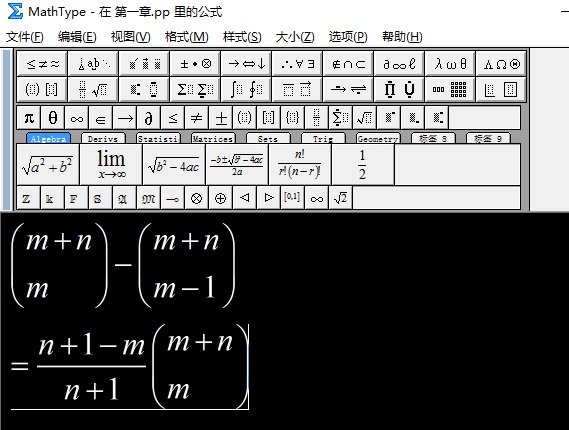Open the 视图(V) menu
Screen dimensions: 569x430
coord(130,37)
